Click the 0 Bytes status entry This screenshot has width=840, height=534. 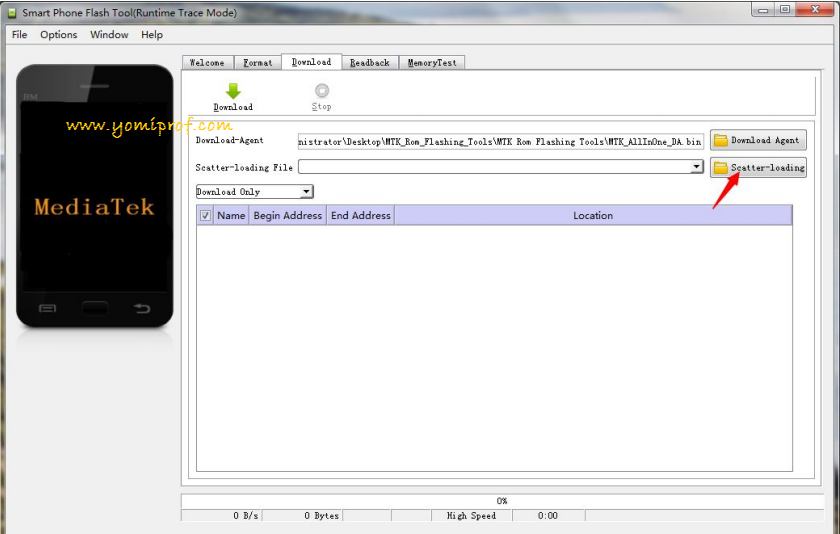point(302,516)
